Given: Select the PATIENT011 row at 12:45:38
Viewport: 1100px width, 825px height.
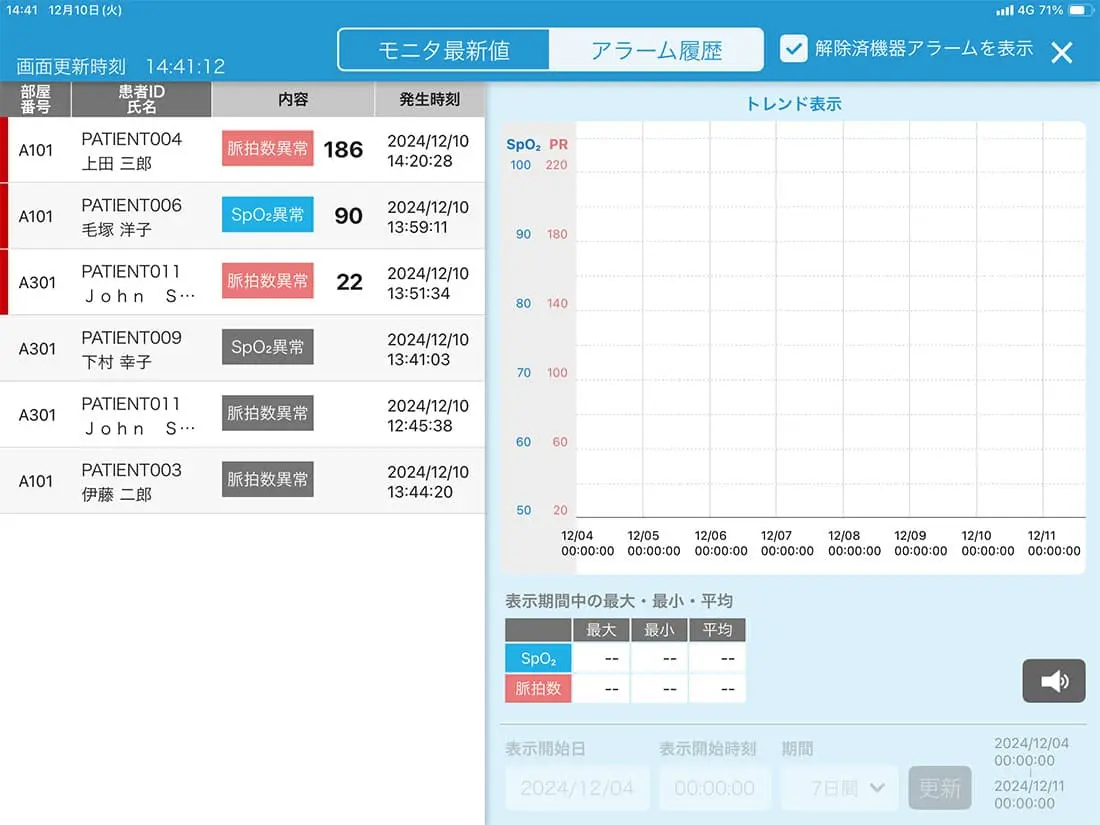Looking at the screenshot, I should click(x=242, y=414).
